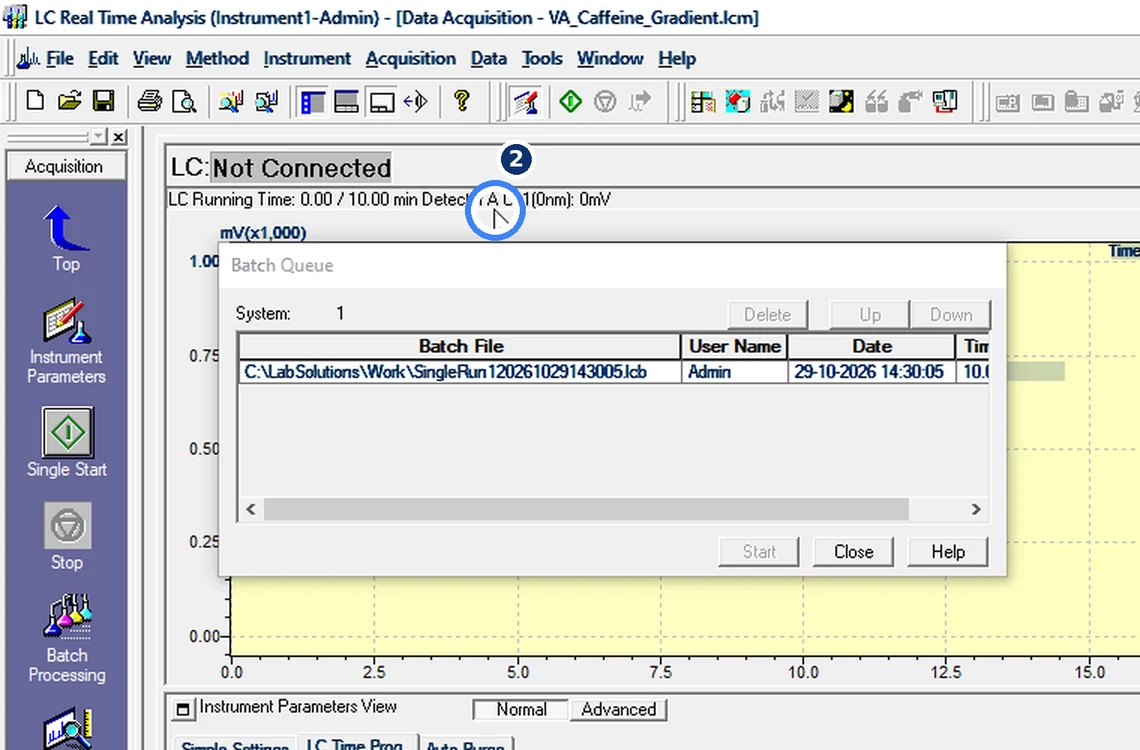Select the SingleRun batch file row
1140x750 pixels.
(x=614, y=371)
